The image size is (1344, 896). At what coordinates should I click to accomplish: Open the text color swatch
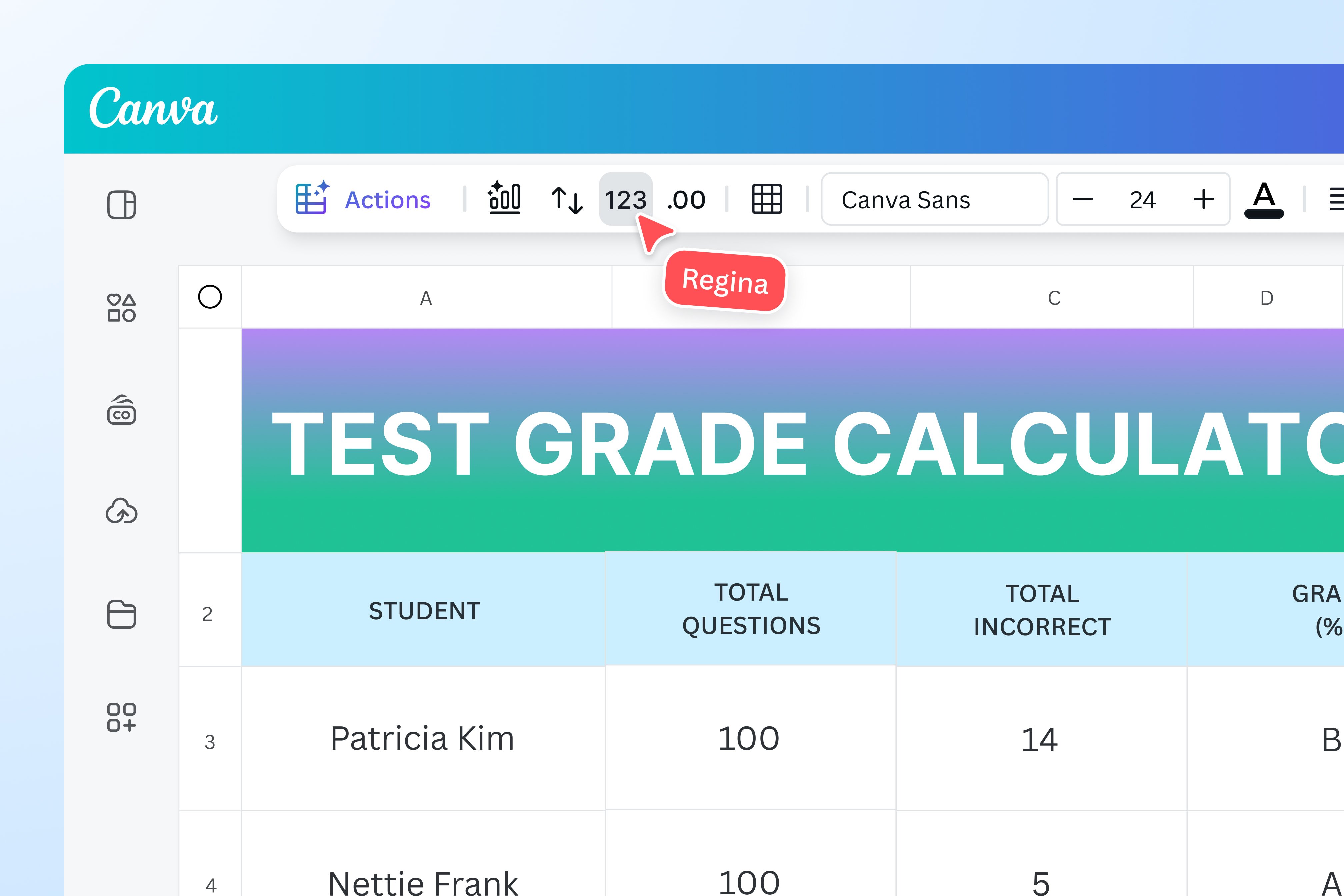tap(1263, 199)
